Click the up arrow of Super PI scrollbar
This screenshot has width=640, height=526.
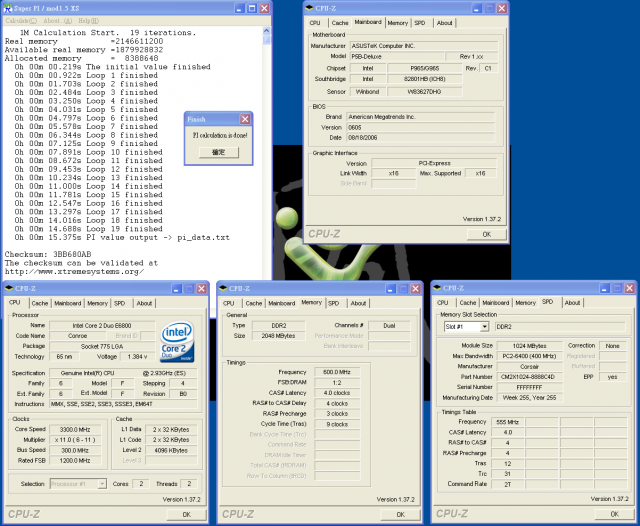(x=266, y=31)
